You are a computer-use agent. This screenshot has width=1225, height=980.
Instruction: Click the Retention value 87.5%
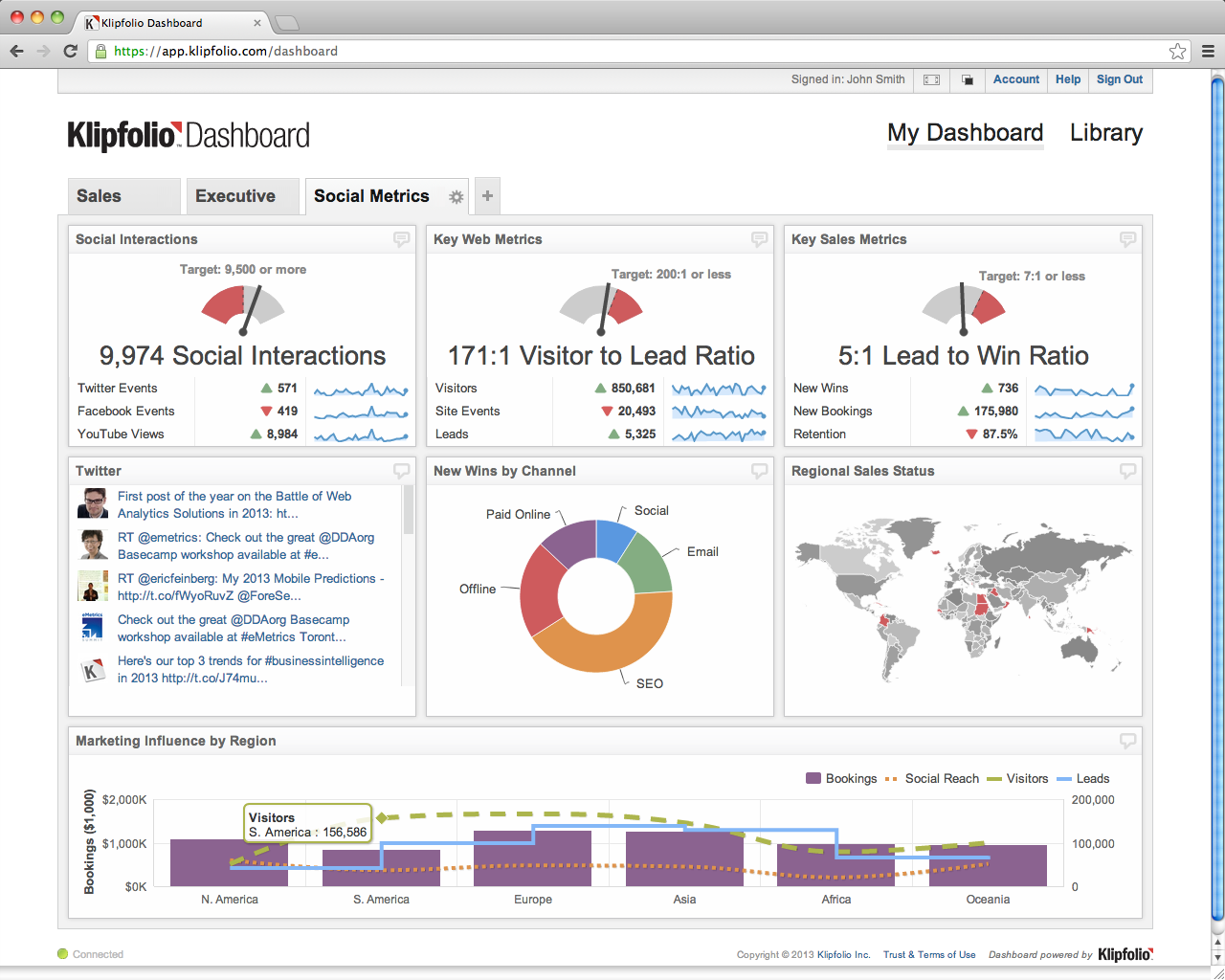point(1000,434)
